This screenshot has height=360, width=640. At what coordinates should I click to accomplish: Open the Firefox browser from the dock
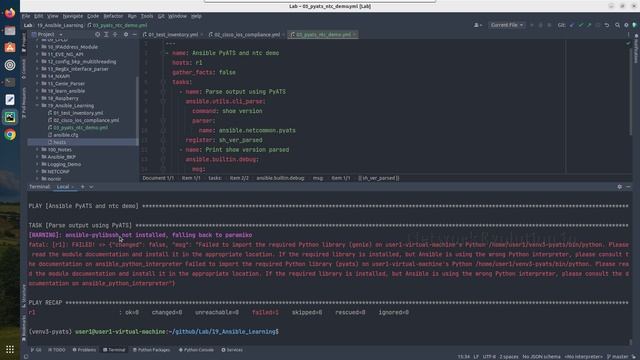[10, 13]
